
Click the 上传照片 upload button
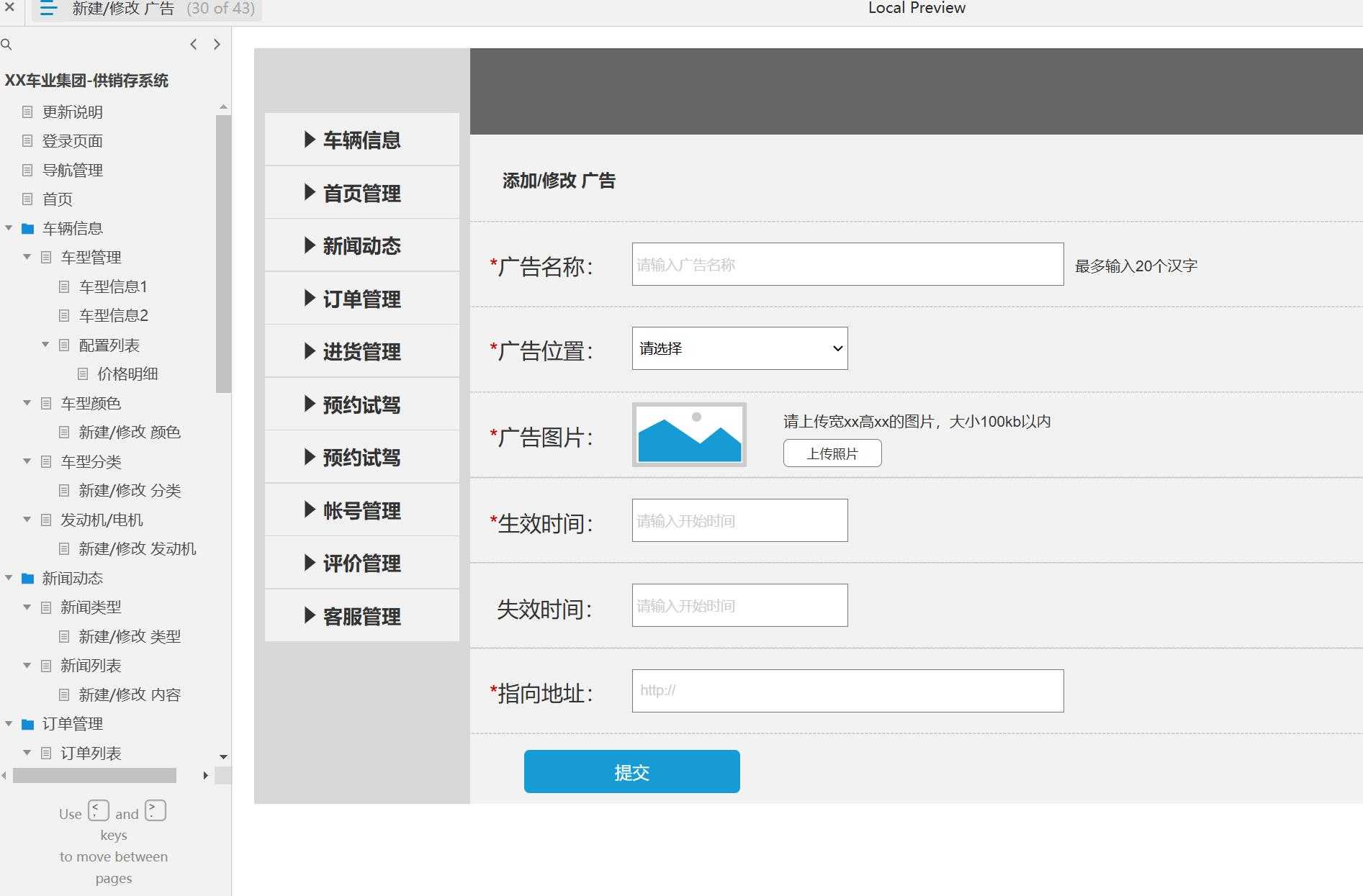tap(832, 453)
